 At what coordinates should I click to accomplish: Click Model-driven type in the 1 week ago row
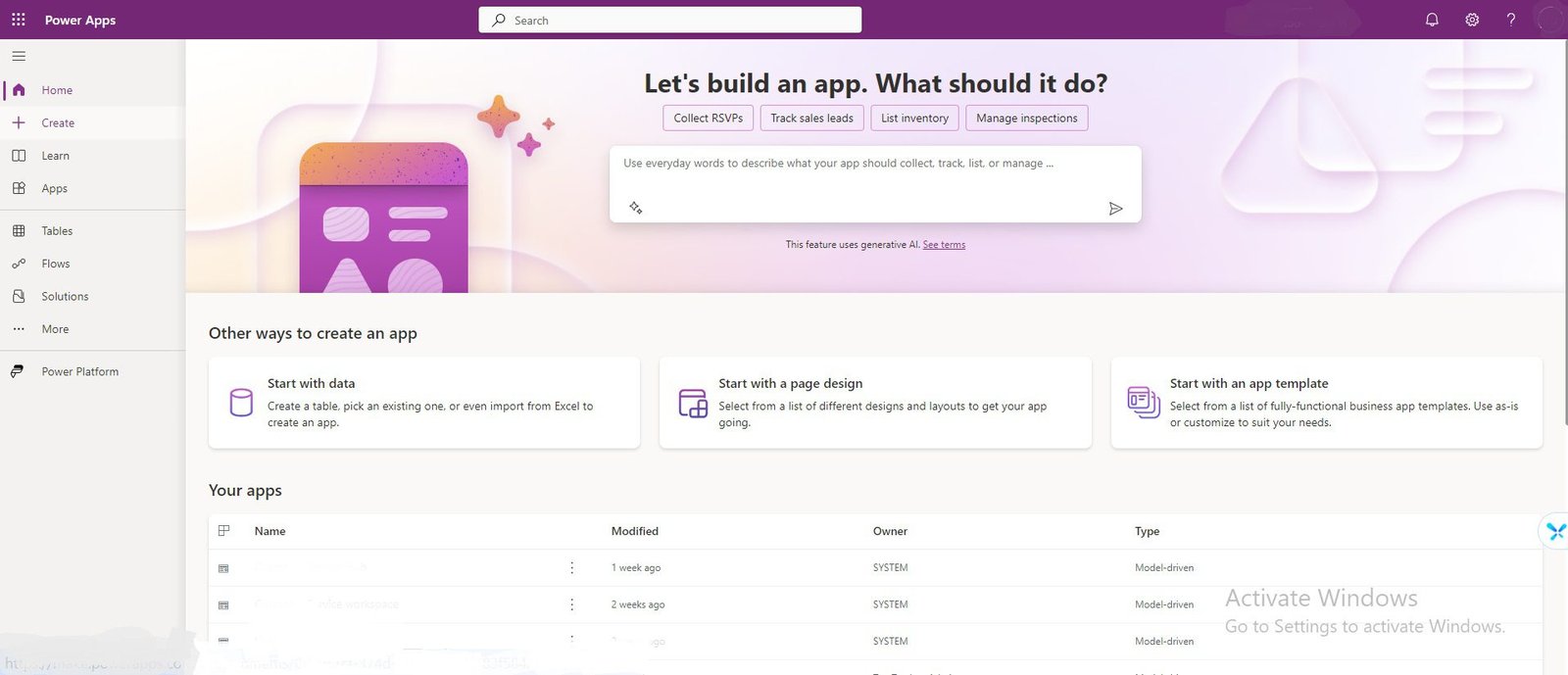(1164, 568)
